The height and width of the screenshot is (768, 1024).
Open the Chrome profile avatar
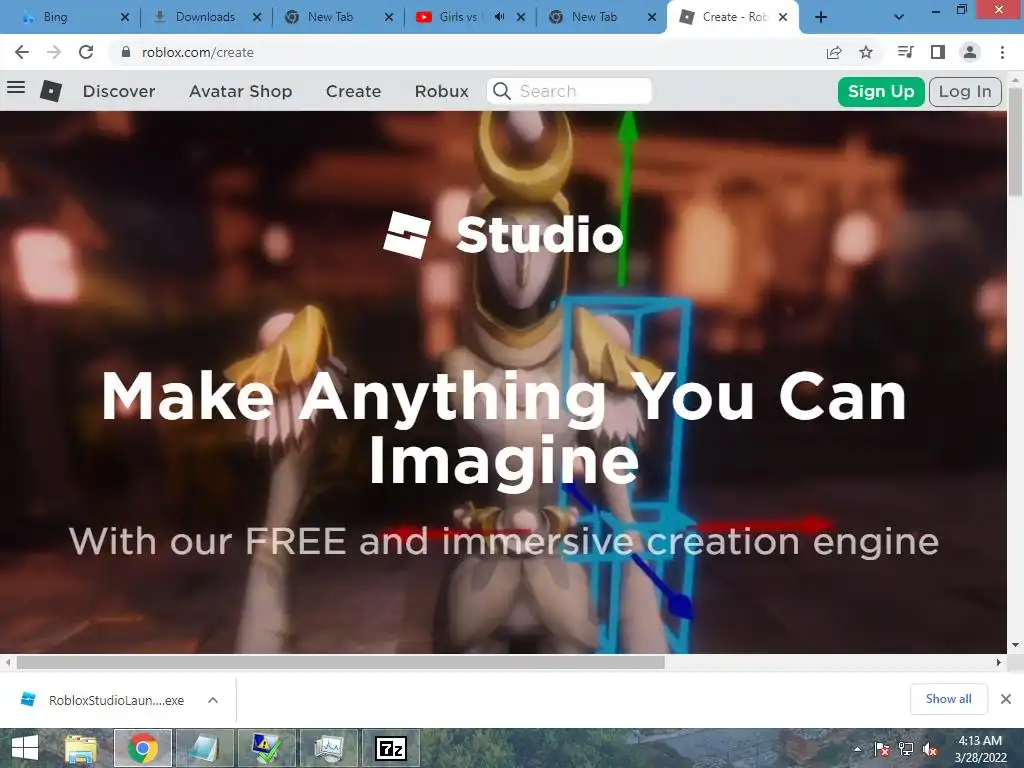click(970, 52)
